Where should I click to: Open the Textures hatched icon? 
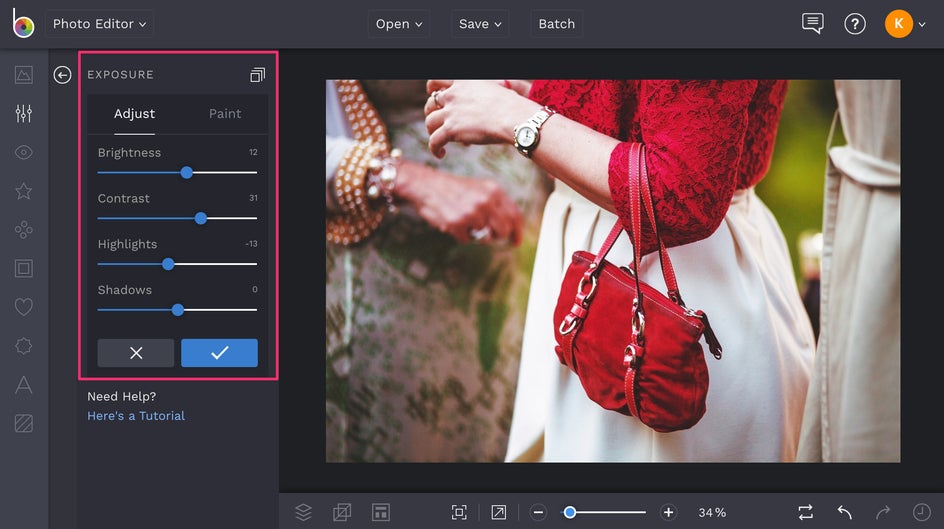click(x=23, y=423)
